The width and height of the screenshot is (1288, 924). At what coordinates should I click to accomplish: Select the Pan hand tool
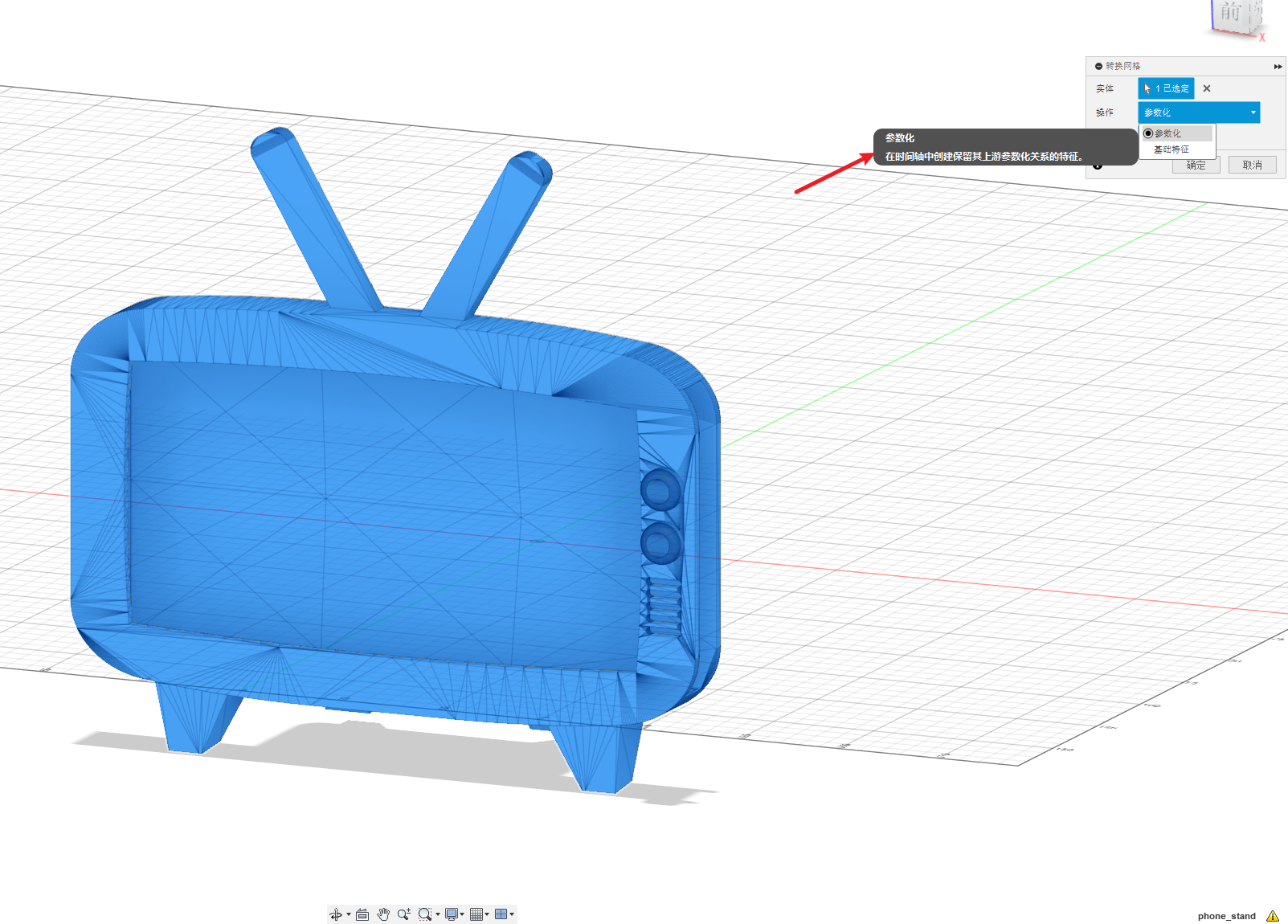coord(383,914)
